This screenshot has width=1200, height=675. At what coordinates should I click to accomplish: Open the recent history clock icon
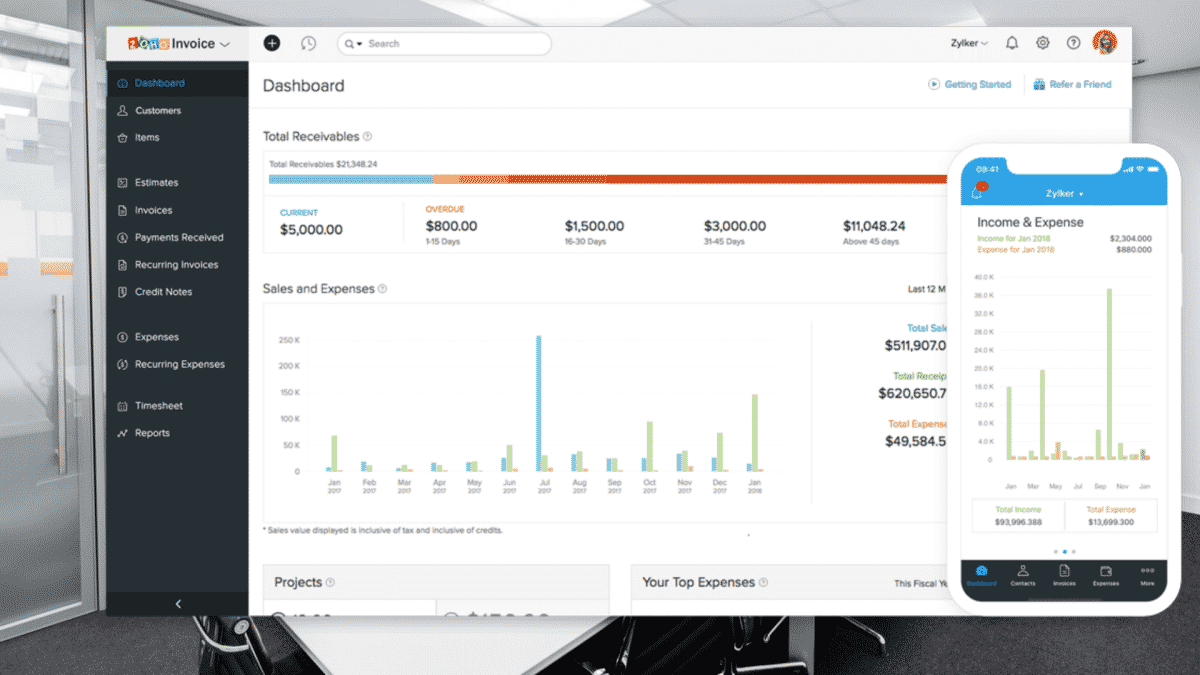click(308, 43)
